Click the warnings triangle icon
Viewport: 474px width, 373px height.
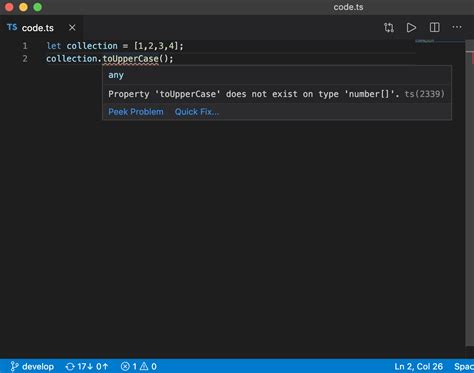pos(144,367)
